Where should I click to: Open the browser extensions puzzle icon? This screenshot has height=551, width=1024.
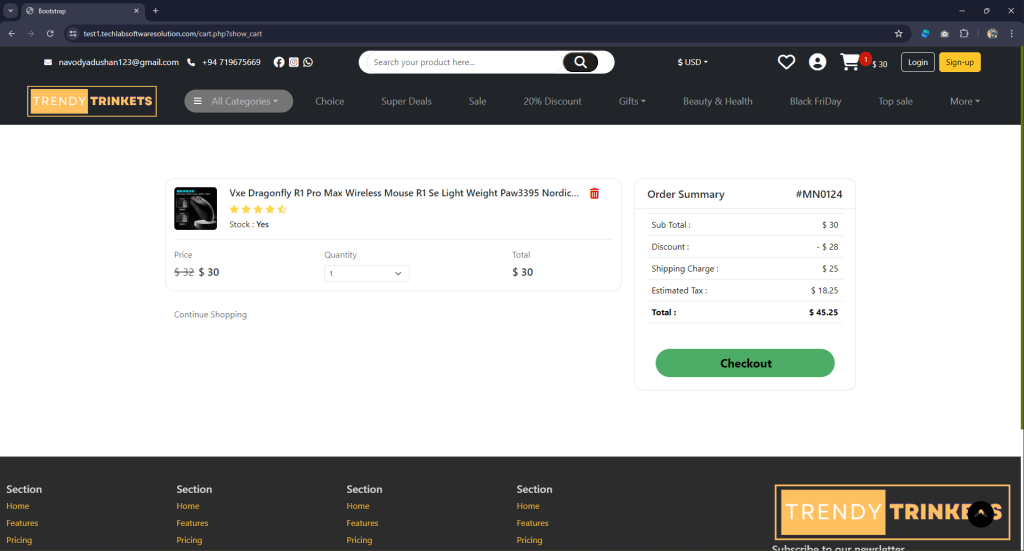pos(964,33)
